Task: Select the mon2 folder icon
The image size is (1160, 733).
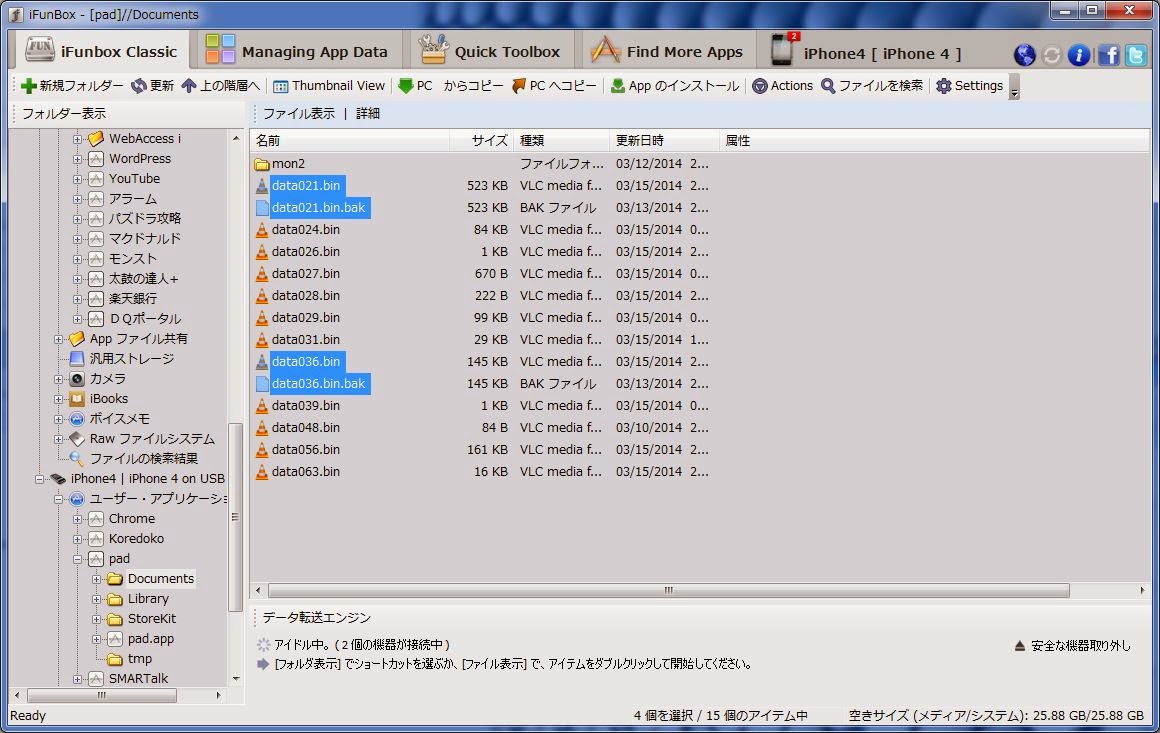Action: point(262,164)
